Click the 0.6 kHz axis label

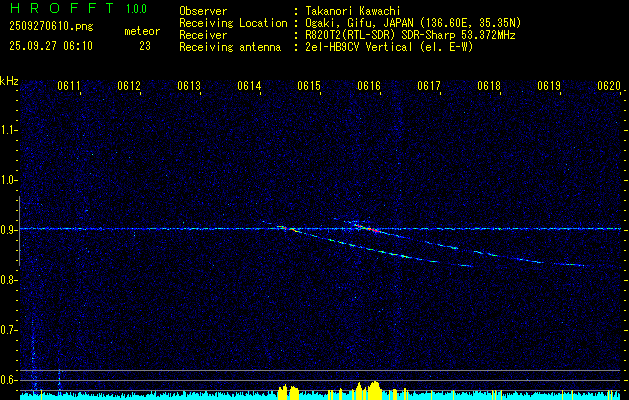tap(8, 380)
